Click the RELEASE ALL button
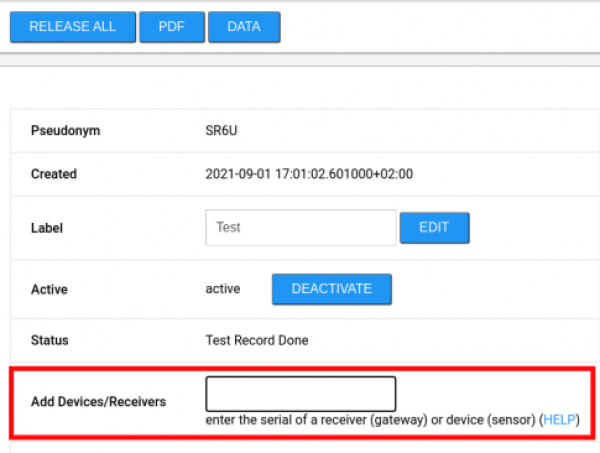The width and height of the screenshot is (600, 453). pyautogui.click(x=72, y=27)
